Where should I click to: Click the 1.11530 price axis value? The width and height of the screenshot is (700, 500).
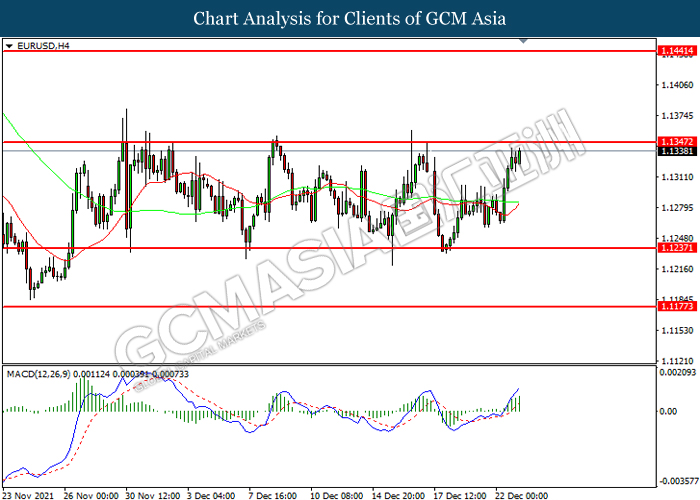[677, 330]
